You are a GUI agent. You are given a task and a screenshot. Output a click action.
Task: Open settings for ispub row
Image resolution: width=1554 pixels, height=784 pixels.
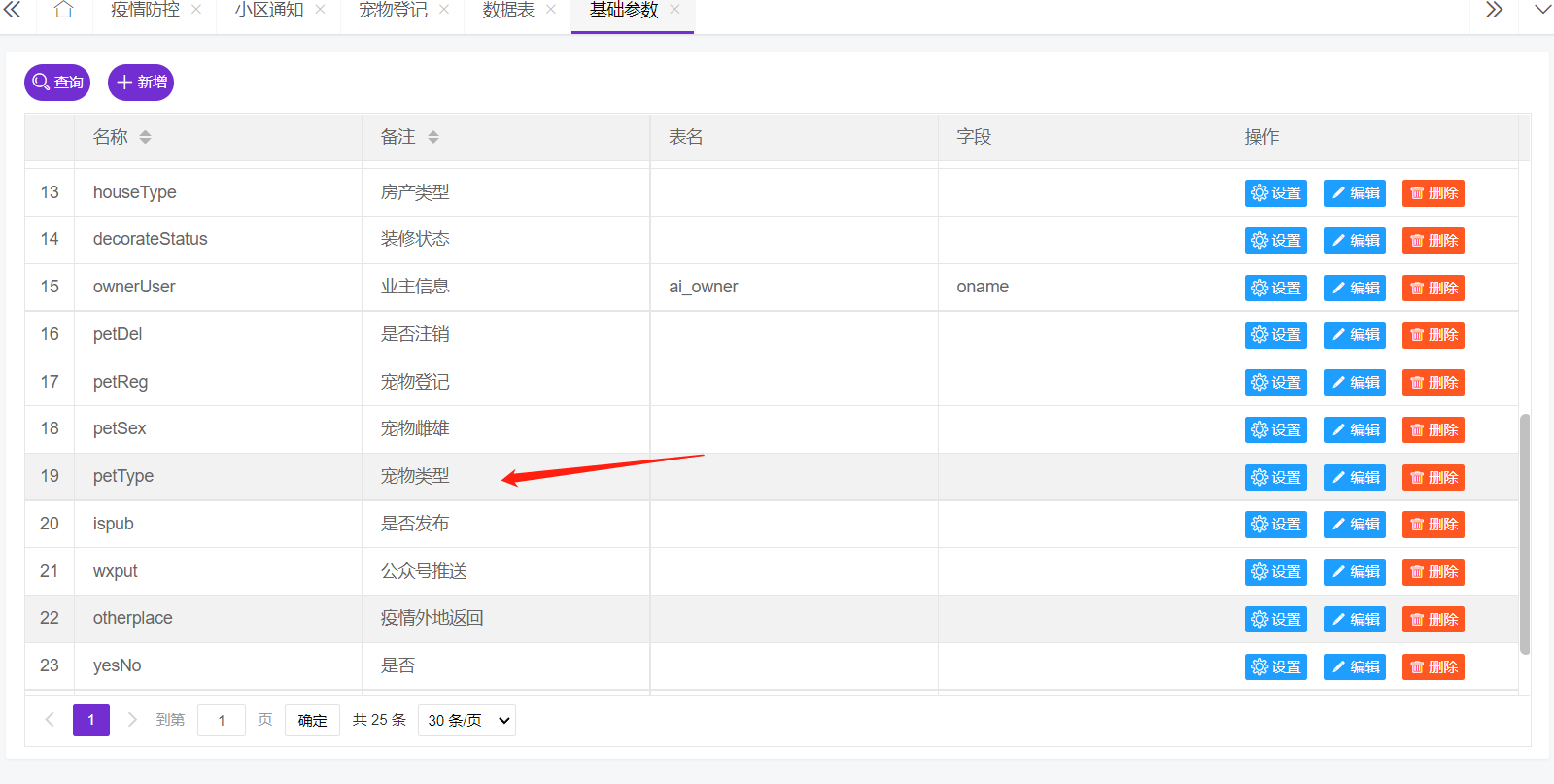coord(1276,525)
